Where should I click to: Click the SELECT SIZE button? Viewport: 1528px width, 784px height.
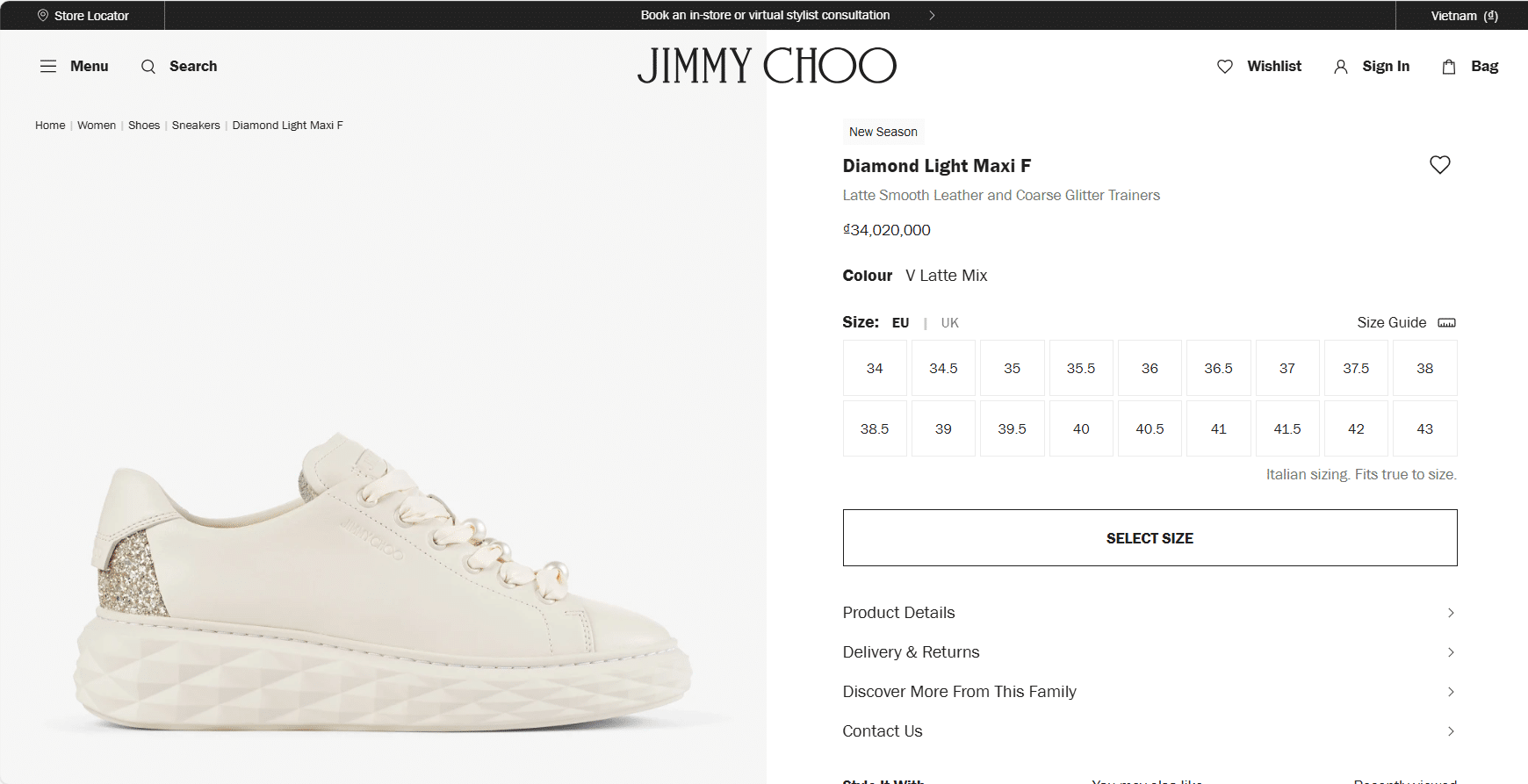[1150, 538]
